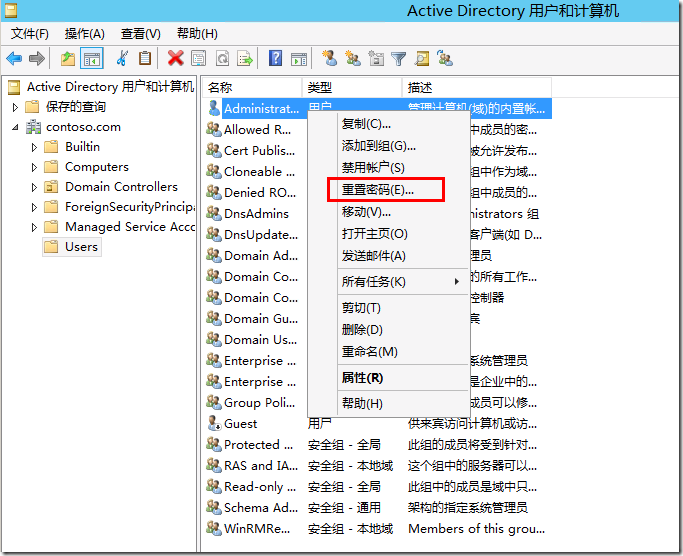Select the WinRMRe... group row

pyautogui.click(x=377, y=529)
